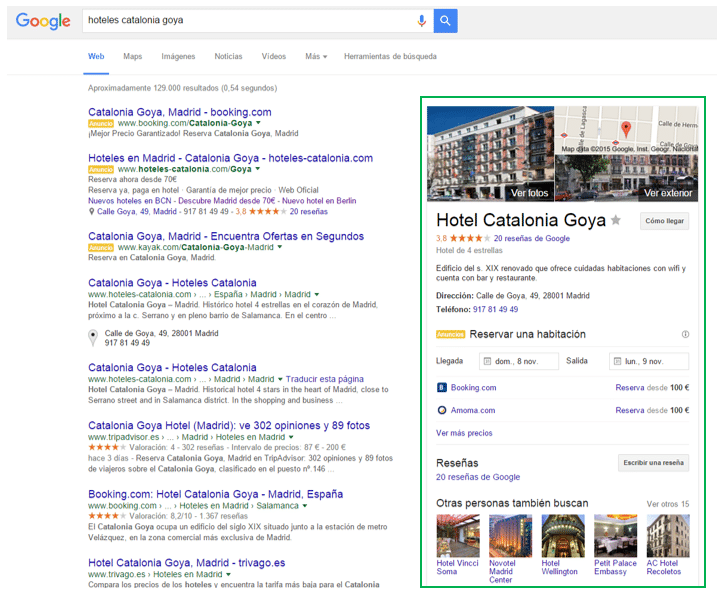
Task: Open the Llegada date picker
Action: (517, 361)
